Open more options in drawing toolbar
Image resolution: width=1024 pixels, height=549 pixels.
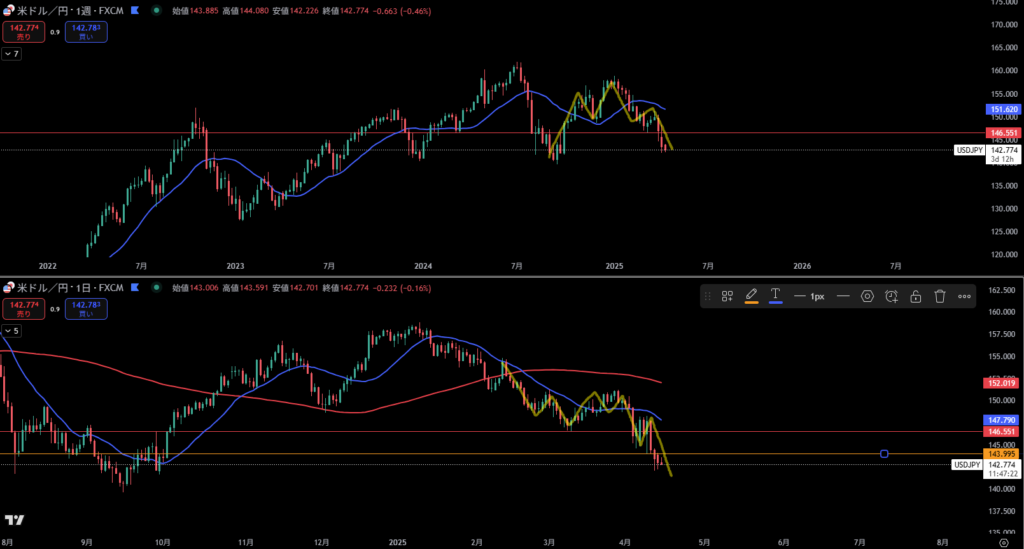coord(964,296)
